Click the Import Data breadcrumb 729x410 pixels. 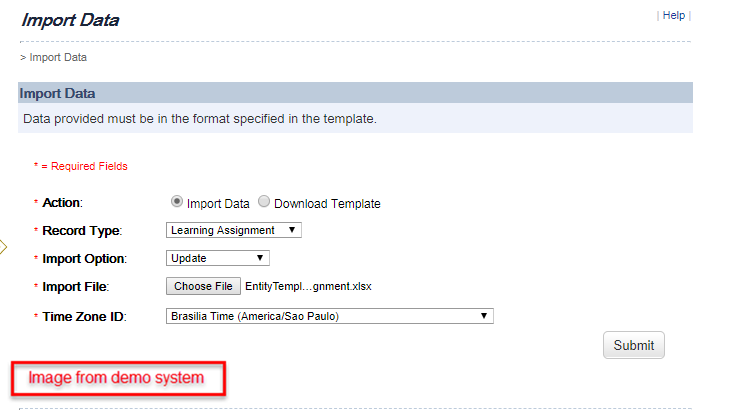coord(58,57)
